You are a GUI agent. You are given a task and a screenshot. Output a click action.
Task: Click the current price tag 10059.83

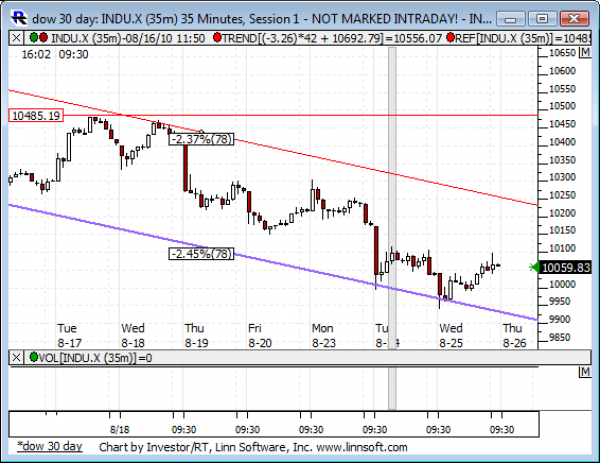[x=566, y=267]
